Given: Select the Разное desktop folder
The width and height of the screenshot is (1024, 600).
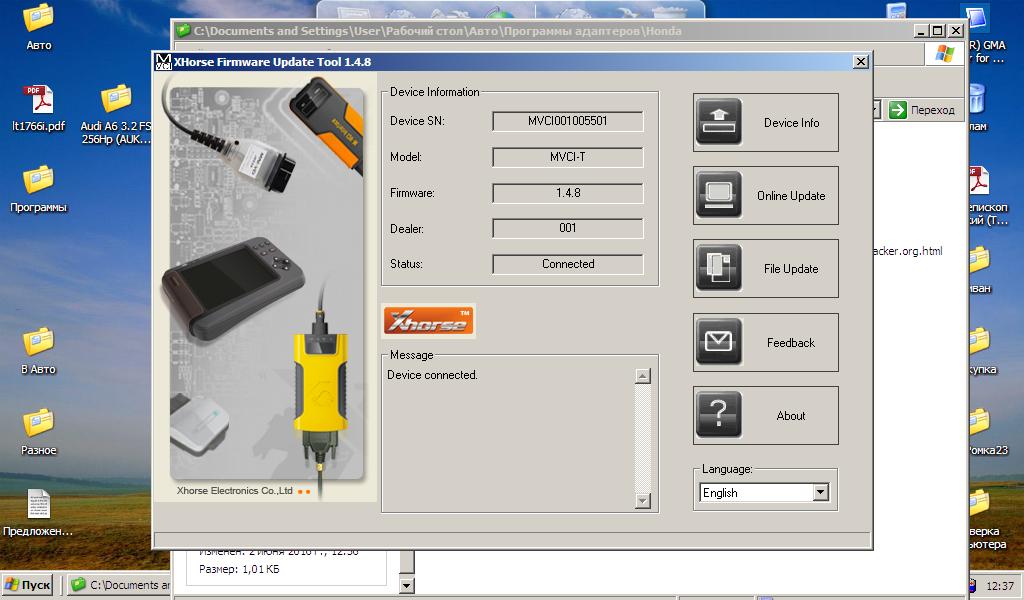Looking at the screenshot, I should pos(39,432).
